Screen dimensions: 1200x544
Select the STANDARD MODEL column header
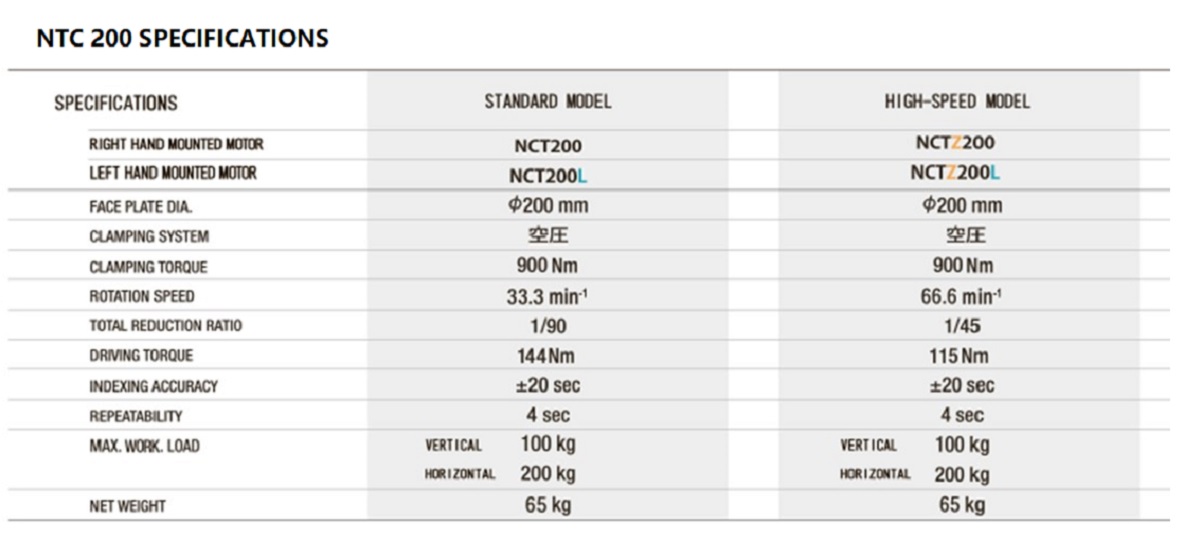(547, 102)
